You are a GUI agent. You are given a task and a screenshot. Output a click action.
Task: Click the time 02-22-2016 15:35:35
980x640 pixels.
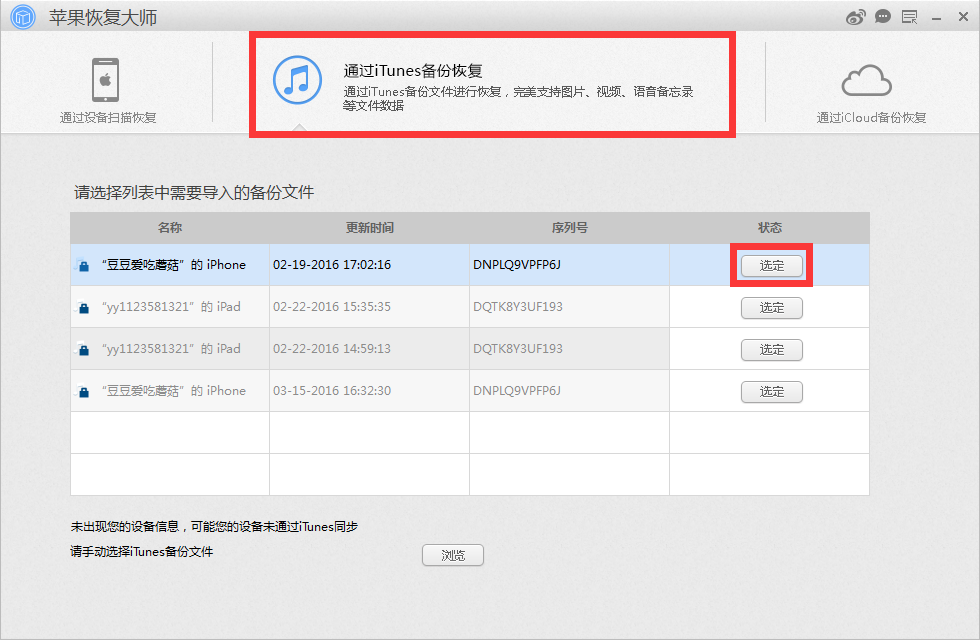(332, 307)
